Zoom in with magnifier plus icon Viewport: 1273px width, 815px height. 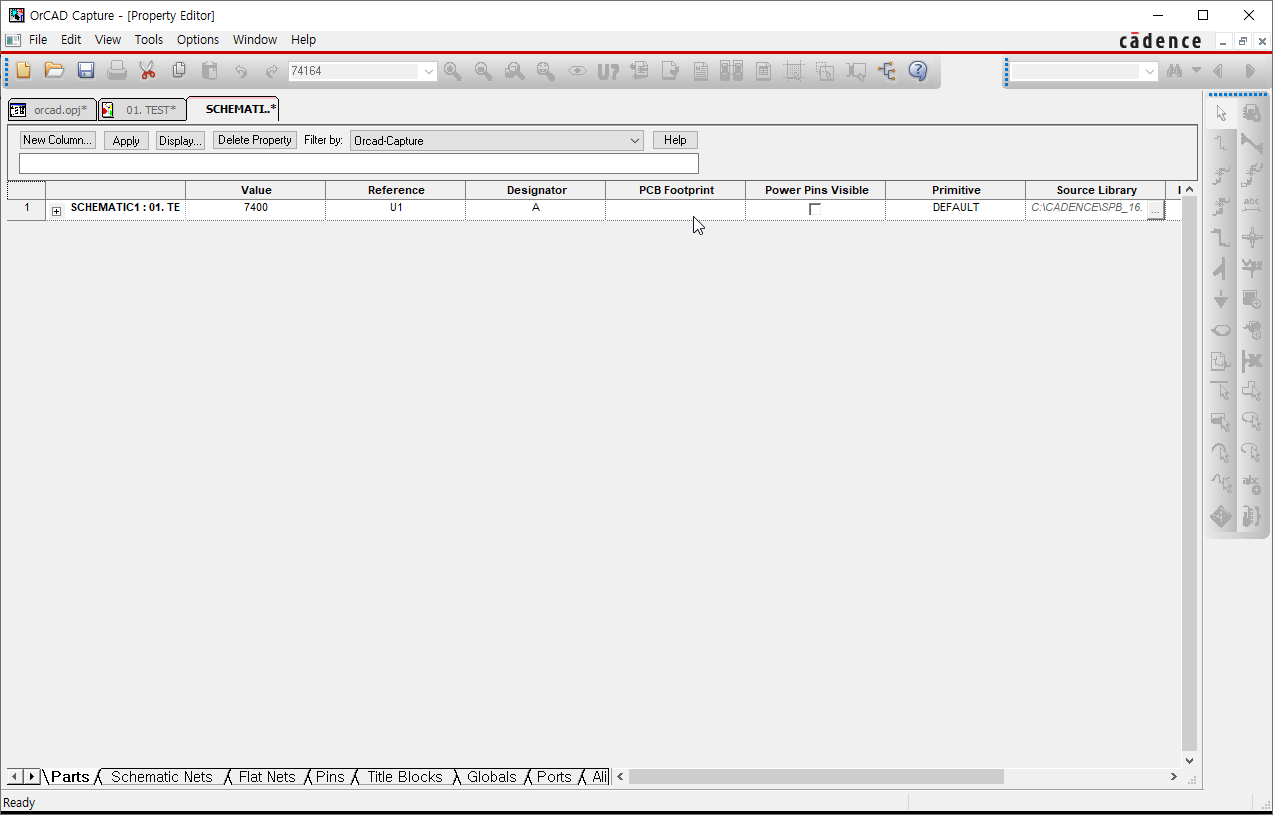coord(452,71)
